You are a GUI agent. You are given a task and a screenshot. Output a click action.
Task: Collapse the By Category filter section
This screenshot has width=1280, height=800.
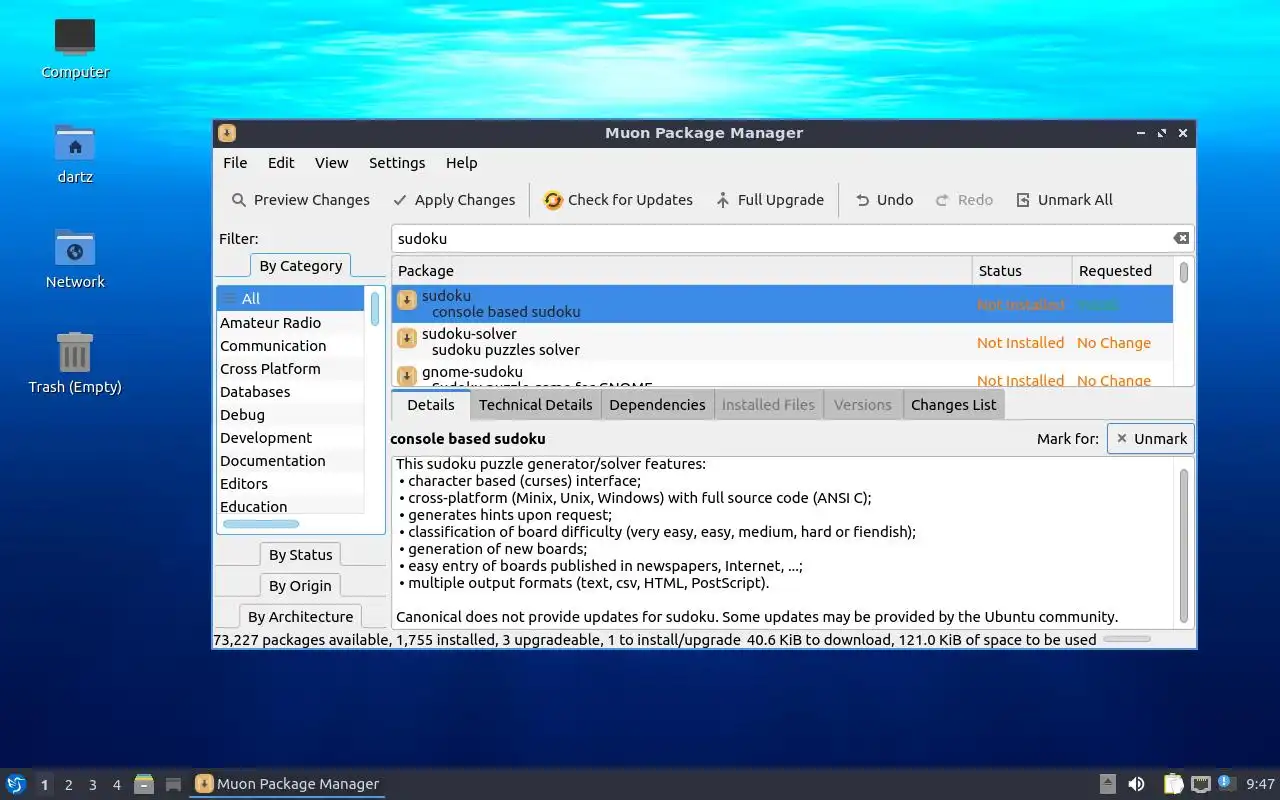coord(300,266)
